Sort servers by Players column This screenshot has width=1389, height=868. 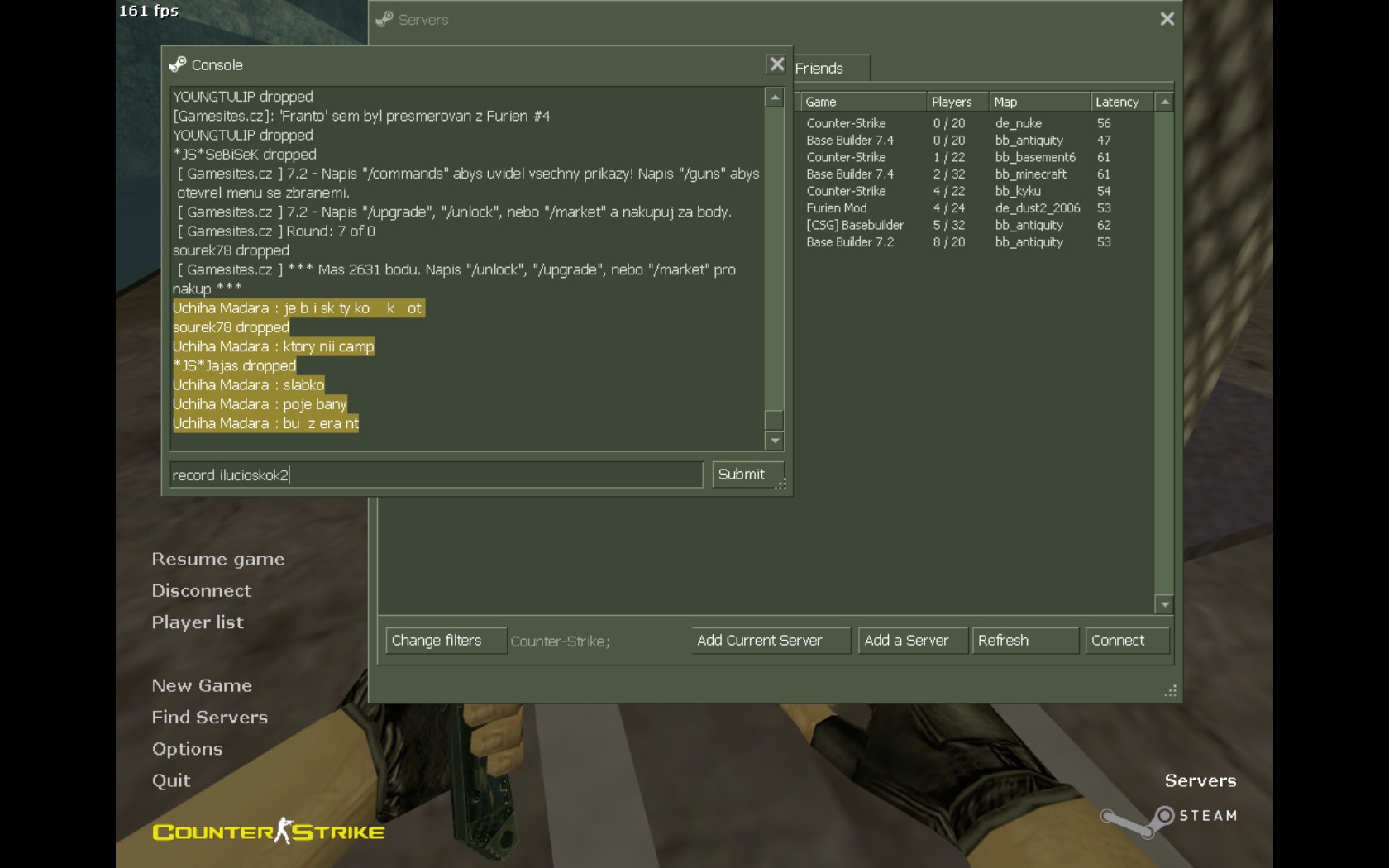[957, 102]
